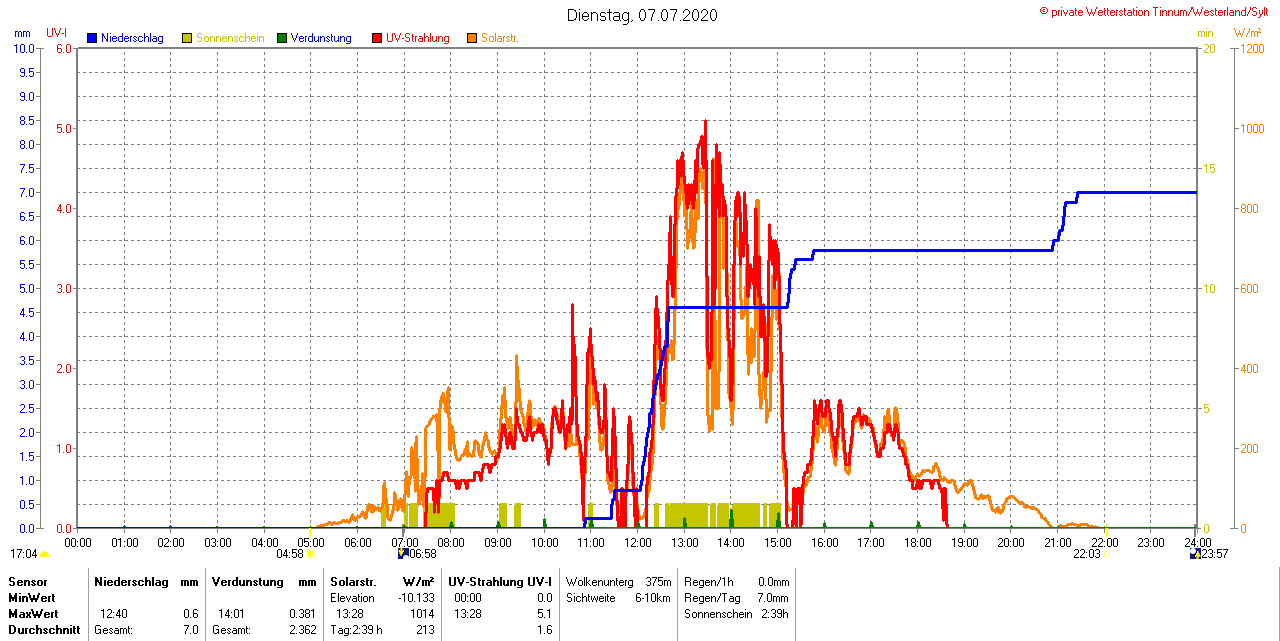Image resolution: width=1280 pixels, height=641 pixels.
Task: Click the Tag:2:39 h entry
Action: tap(356, 630)
